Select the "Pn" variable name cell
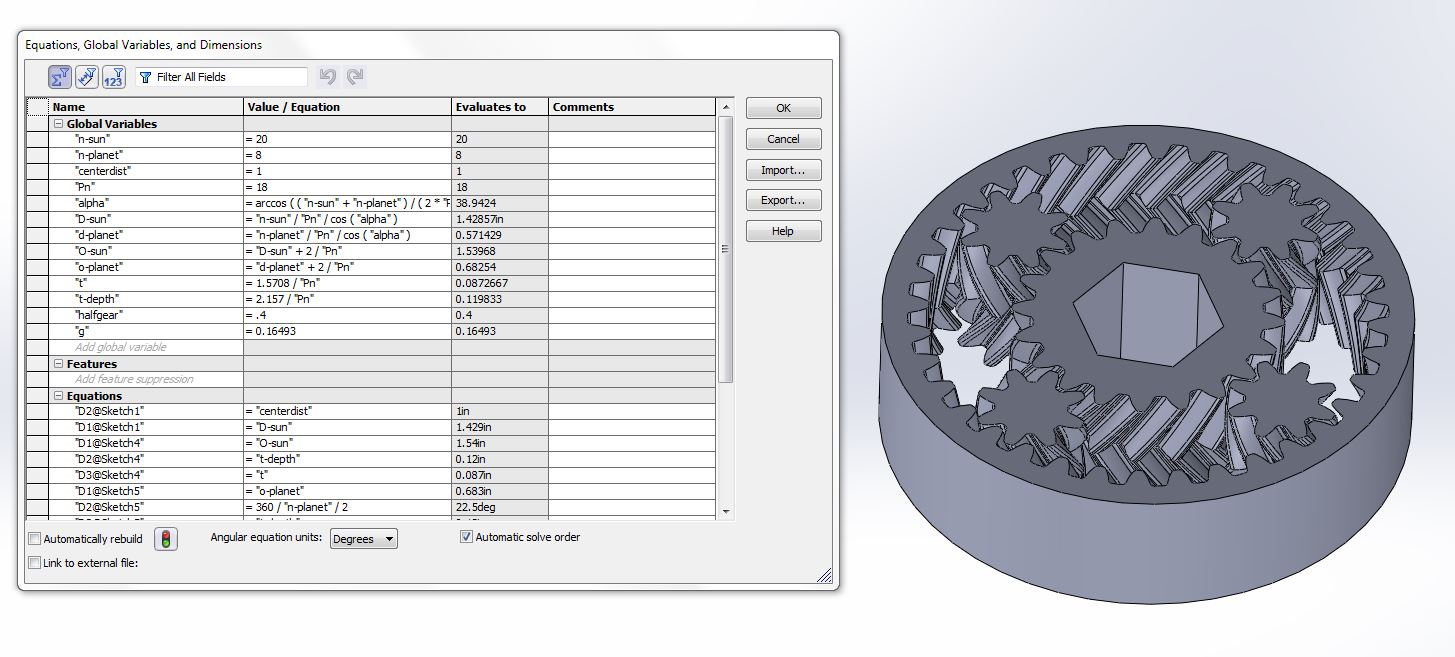 coord(146,187)
